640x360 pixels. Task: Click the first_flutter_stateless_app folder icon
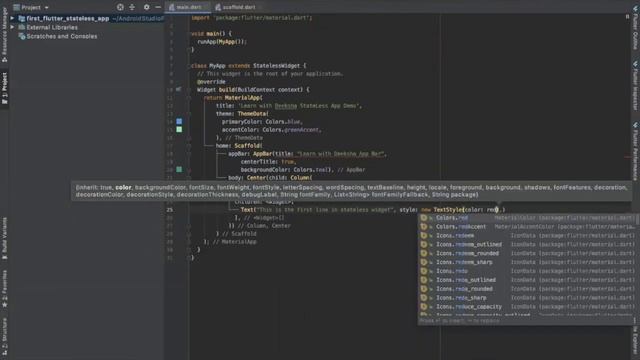tap(22, 18)
